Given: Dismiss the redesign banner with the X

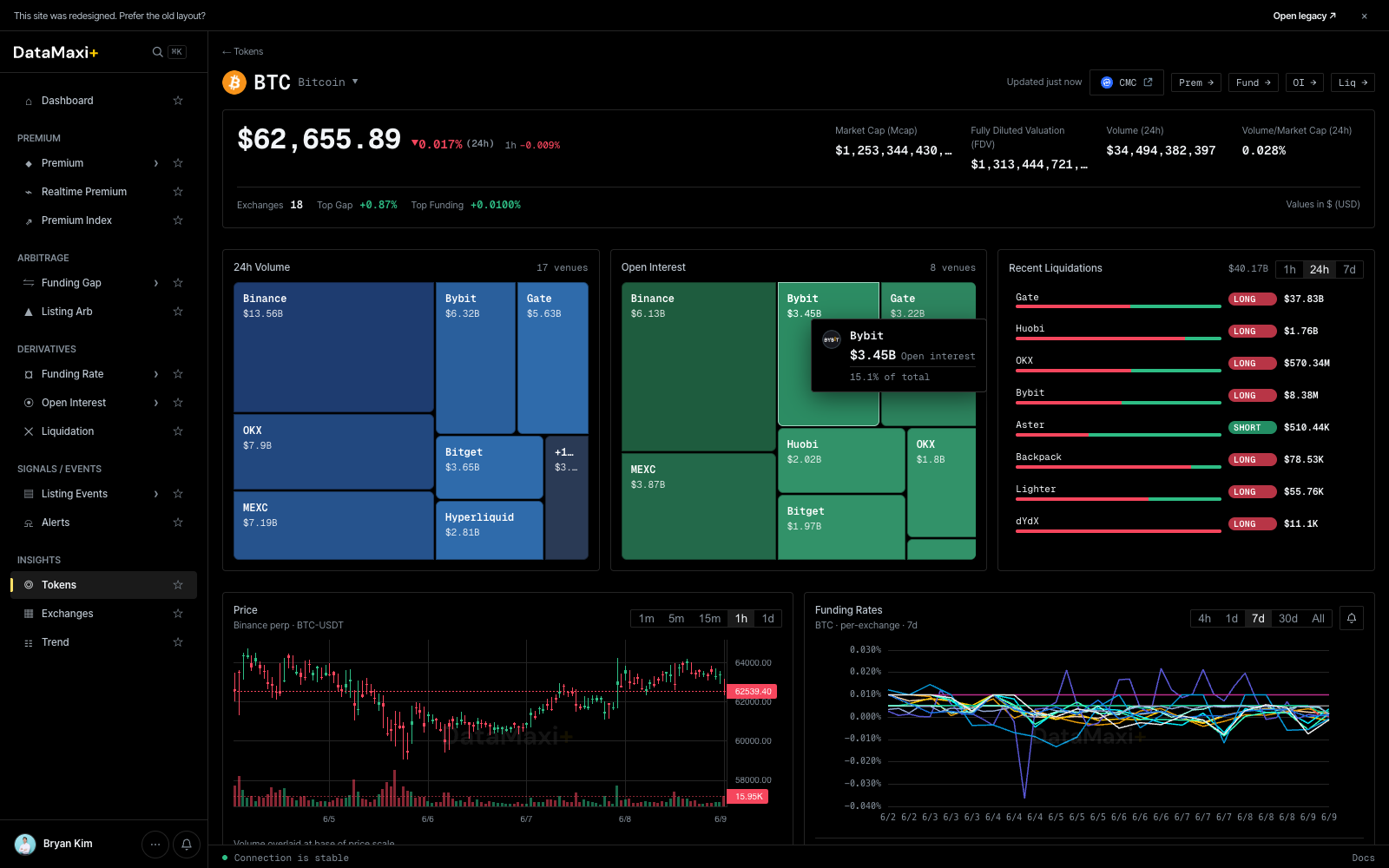Looking at the screenshot, I should coord(1365,16).
